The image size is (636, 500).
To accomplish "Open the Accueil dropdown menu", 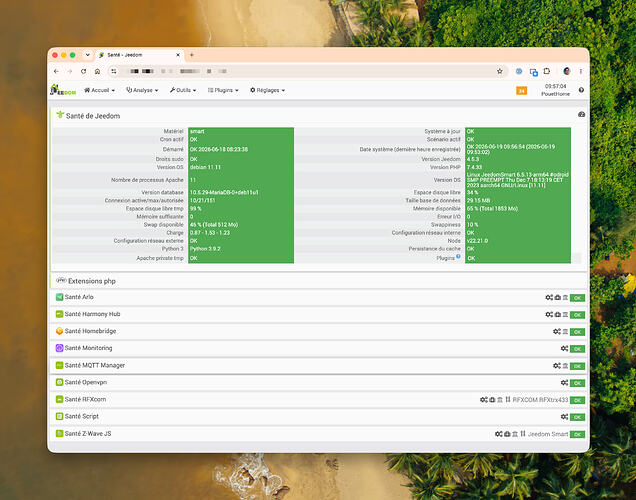I will (99, 90).
